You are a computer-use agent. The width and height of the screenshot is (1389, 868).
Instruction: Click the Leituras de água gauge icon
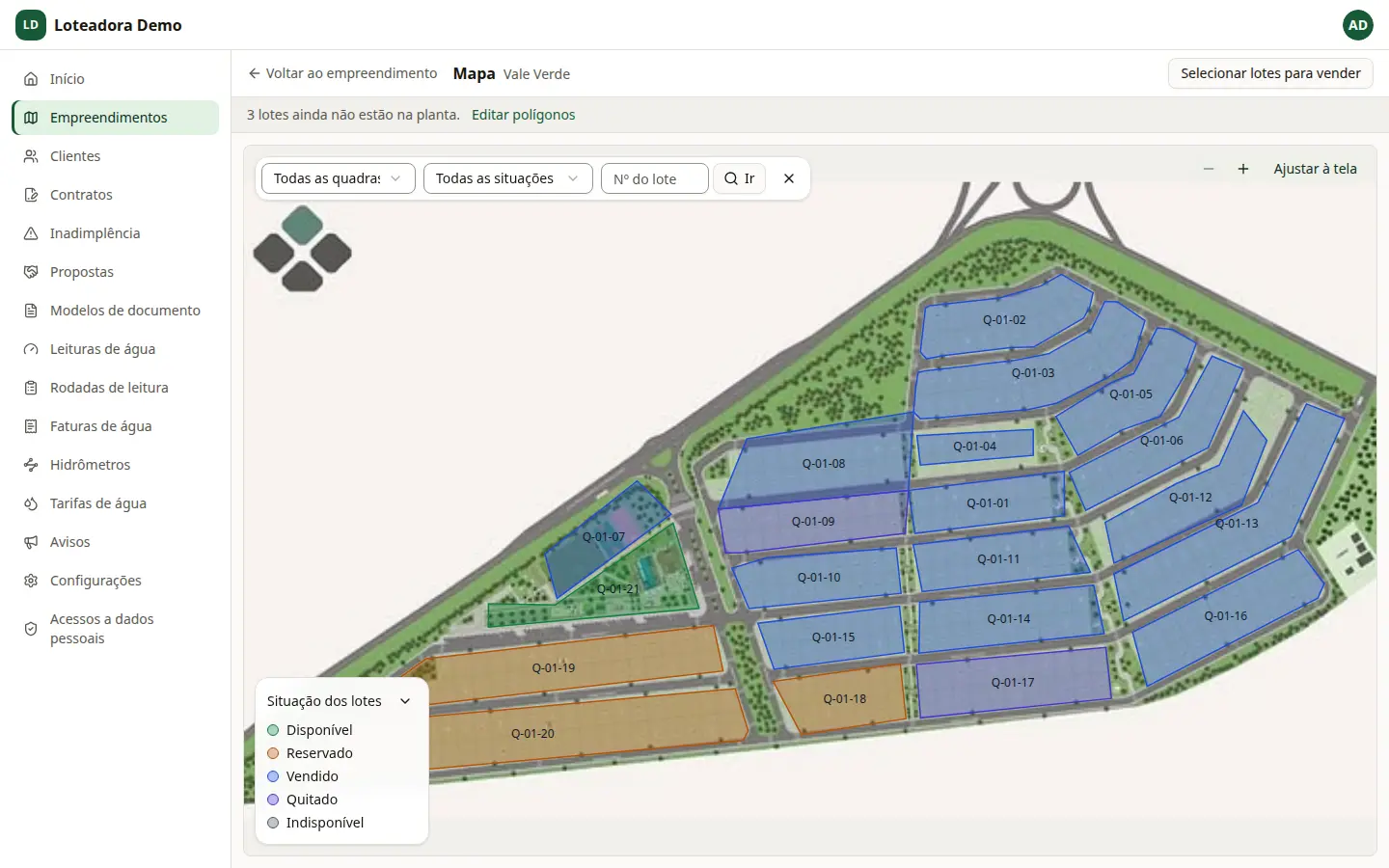click(x=31, y=349)
